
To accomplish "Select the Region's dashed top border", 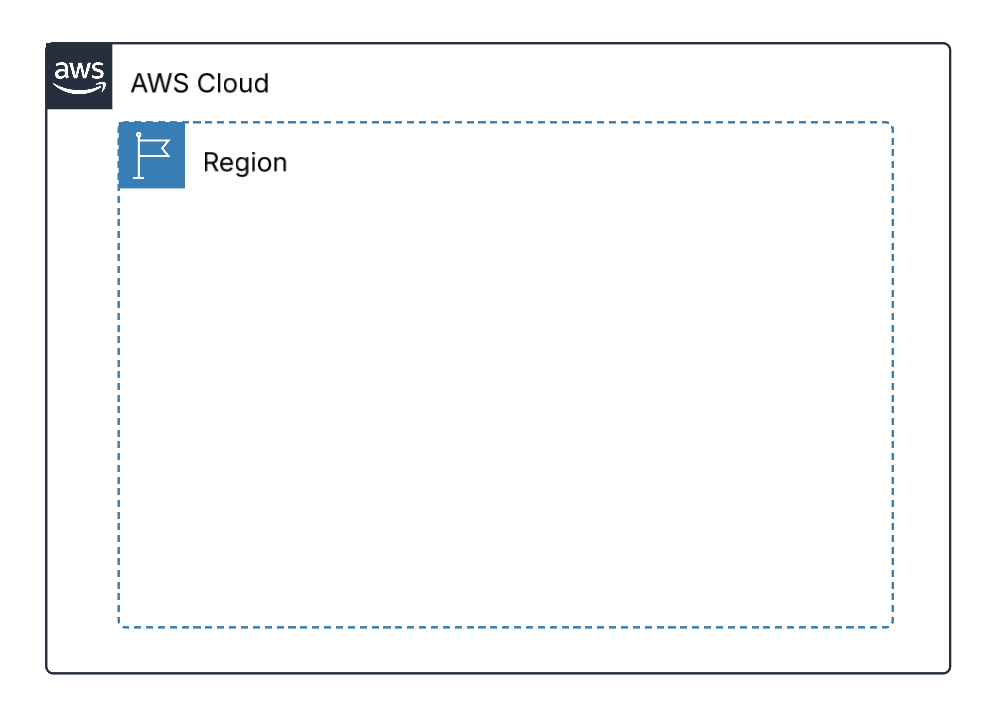I will 538,123.
